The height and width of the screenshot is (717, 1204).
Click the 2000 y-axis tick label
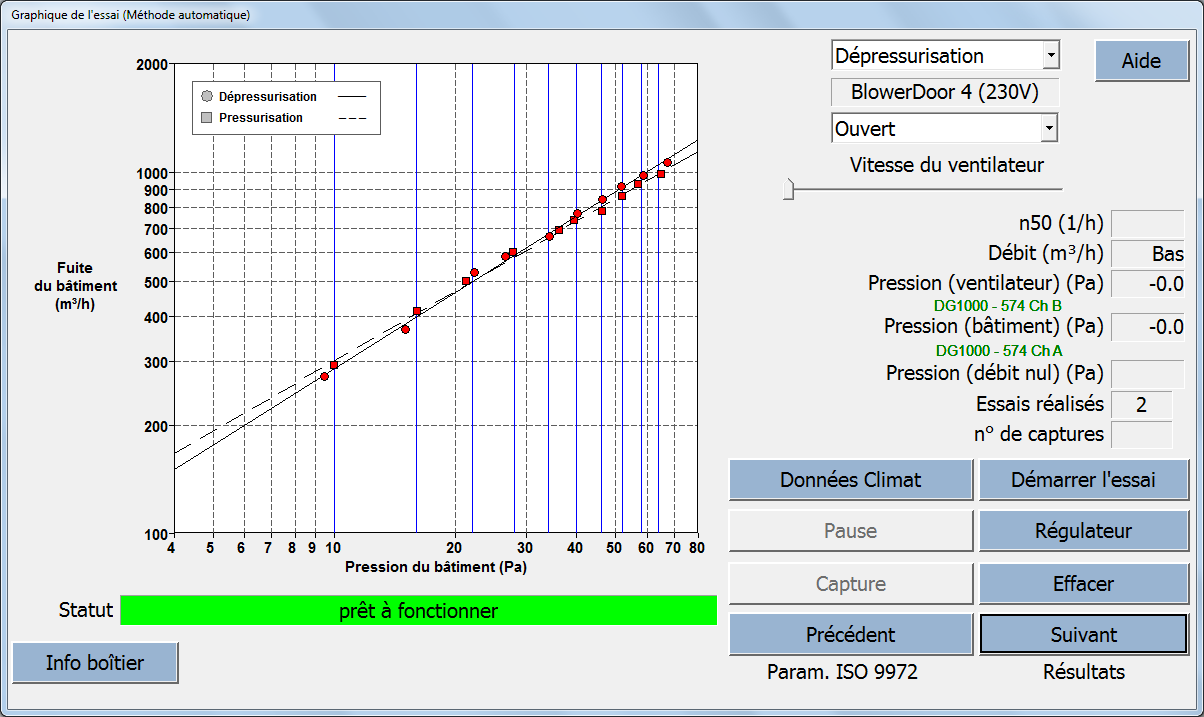pos(150,65)
